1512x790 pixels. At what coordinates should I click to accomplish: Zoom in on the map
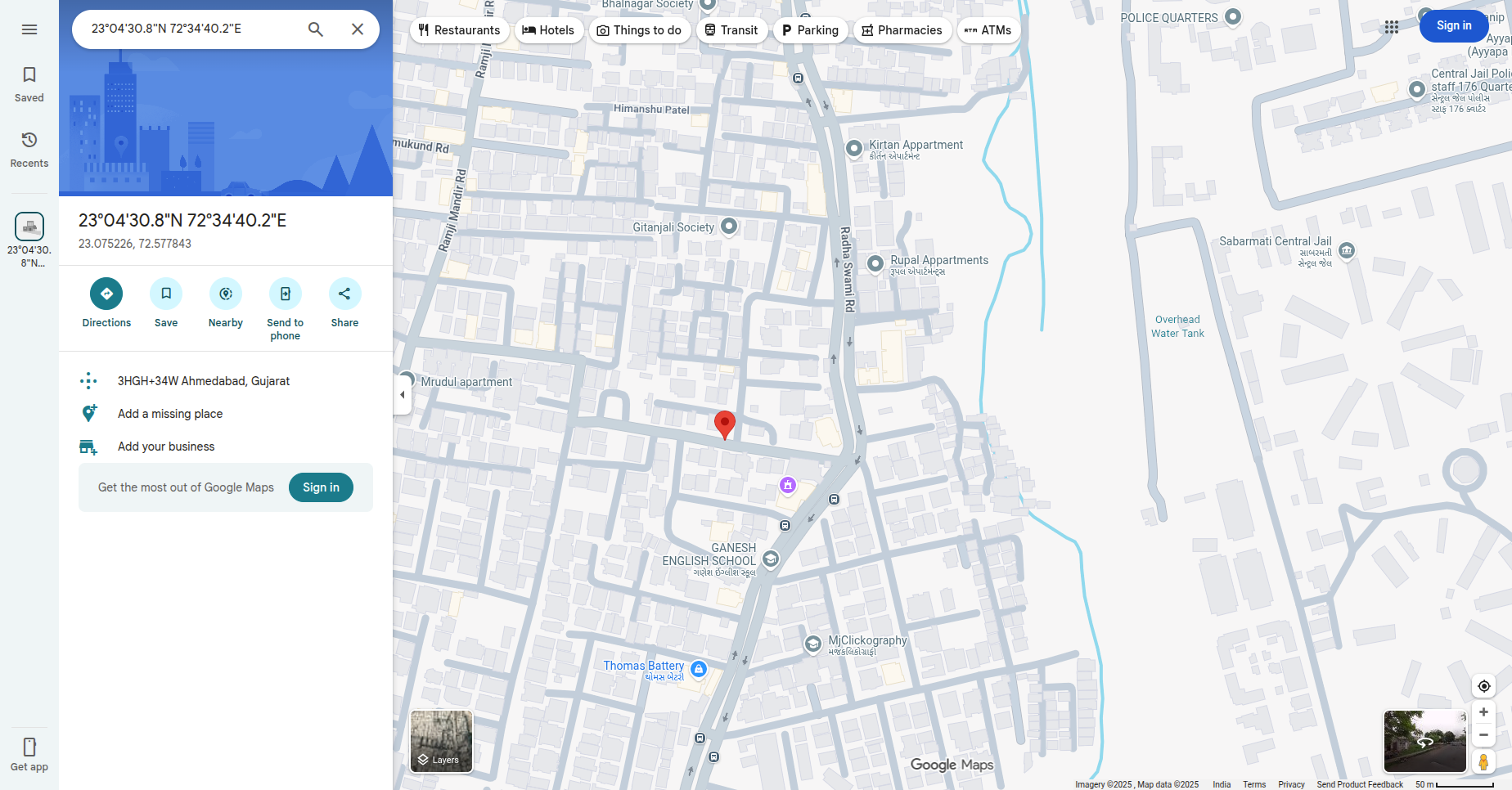coord(1483,712)
